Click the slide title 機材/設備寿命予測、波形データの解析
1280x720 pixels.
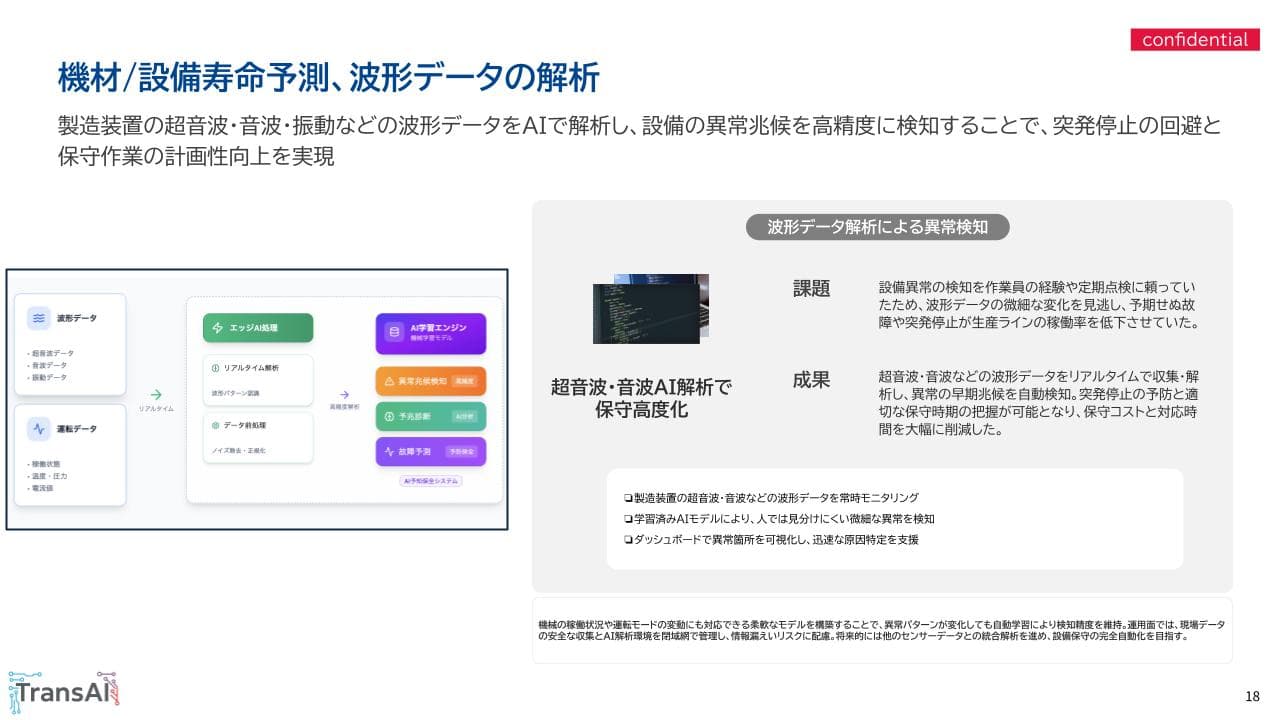(328, 78)
